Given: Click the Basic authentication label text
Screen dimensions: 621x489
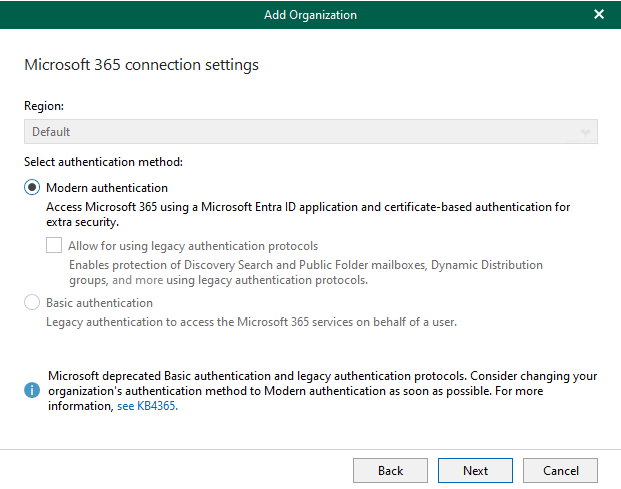Looking at the screenshot, I should [x=99, y=303].
